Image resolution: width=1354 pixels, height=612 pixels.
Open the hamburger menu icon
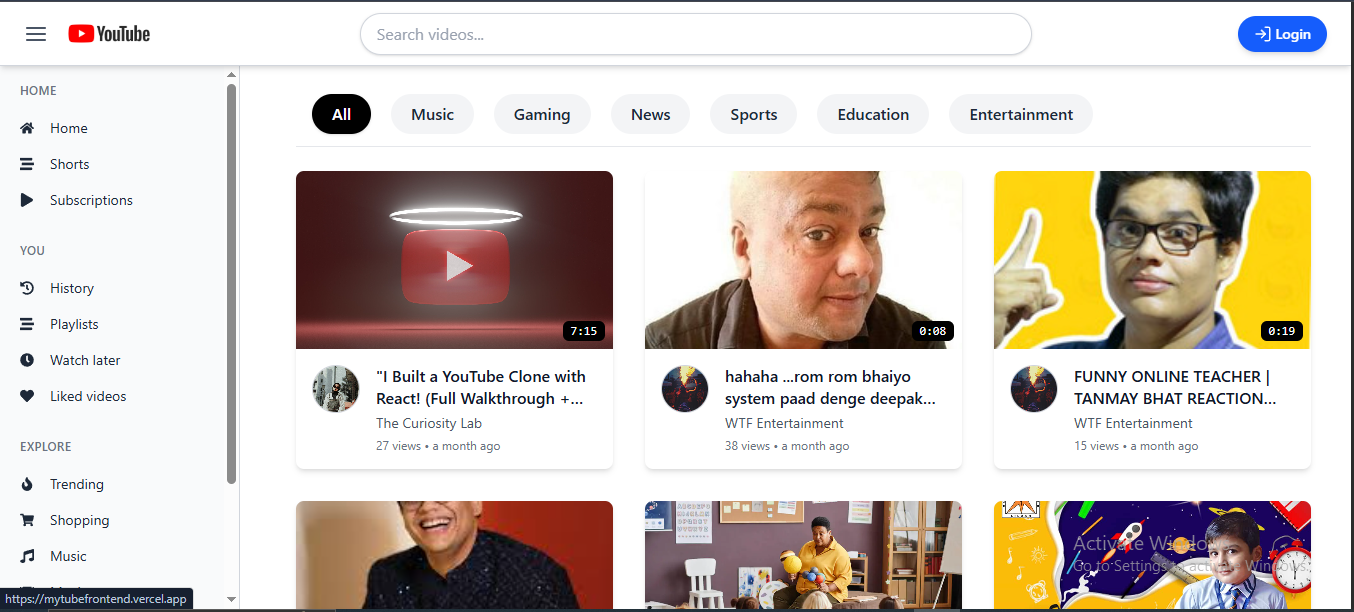pyautogui.click(x=36, y=34)
